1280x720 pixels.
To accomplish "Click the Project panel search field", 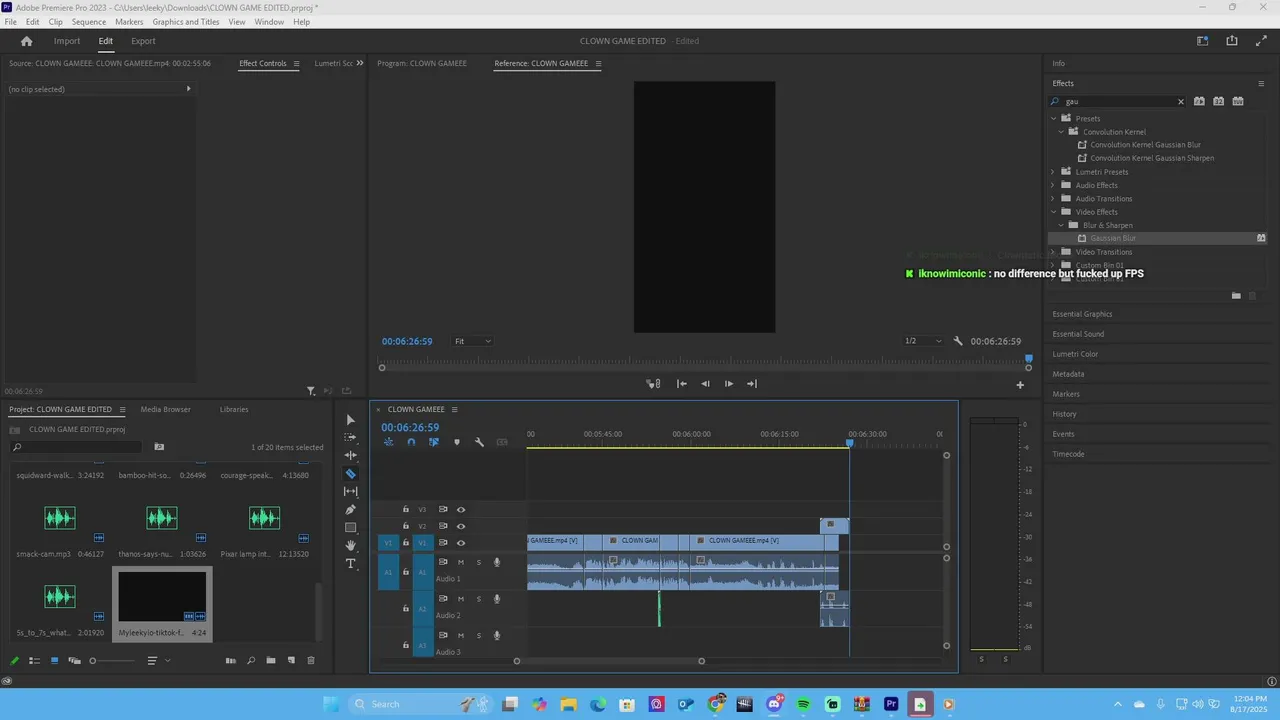I will (75, 447).
